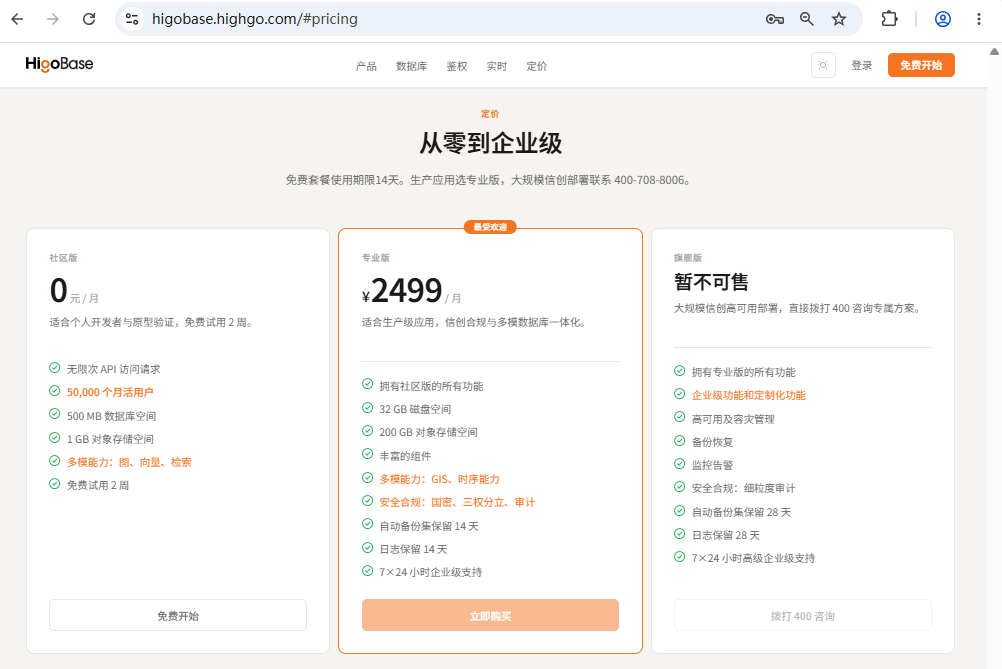Screen dimensions: 1002x669
Task: Click check icon beside 日志保留 28 天
Action: [679, 534]
